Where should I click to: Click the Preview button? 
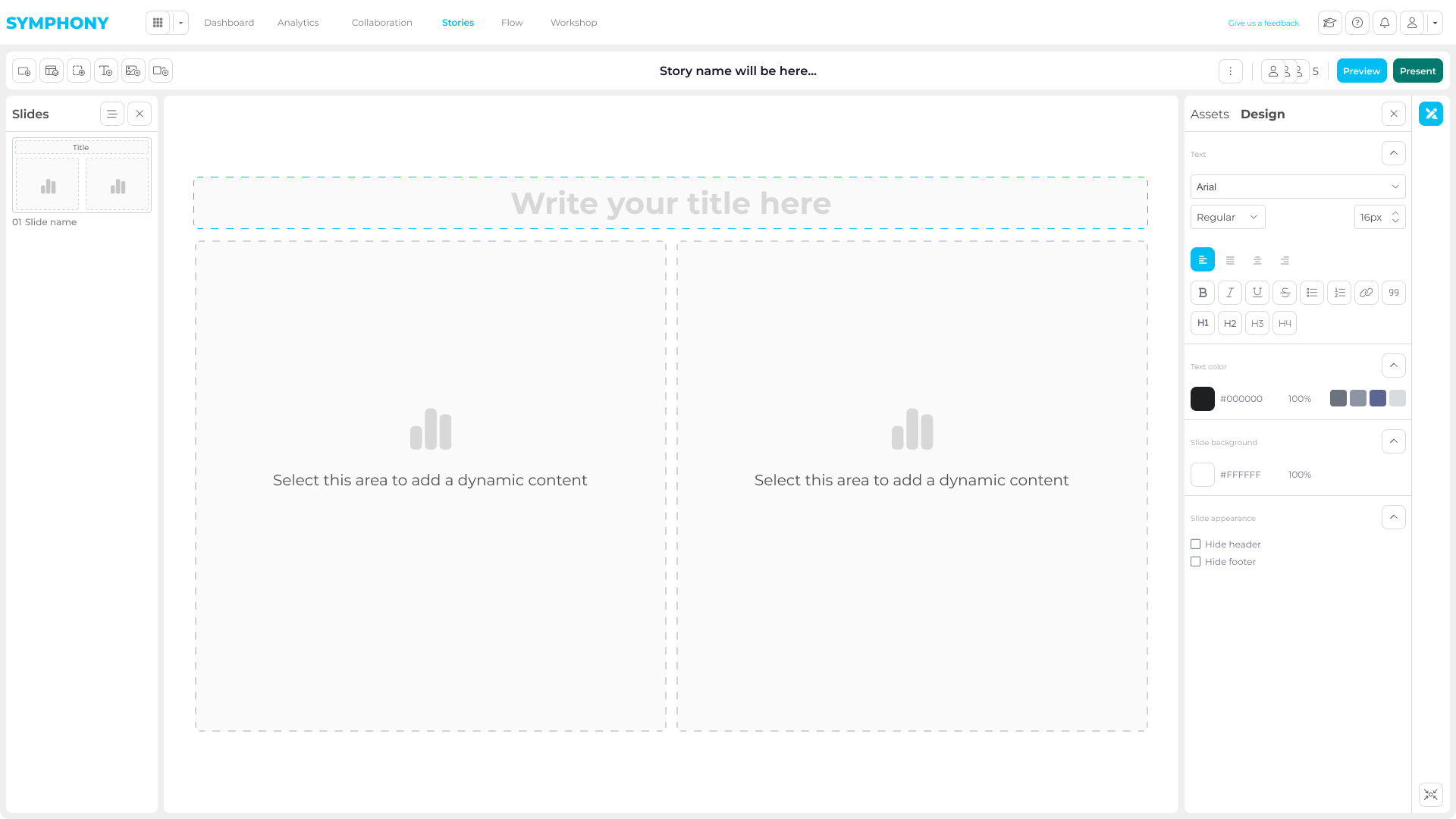click(x=1361, y=71)
